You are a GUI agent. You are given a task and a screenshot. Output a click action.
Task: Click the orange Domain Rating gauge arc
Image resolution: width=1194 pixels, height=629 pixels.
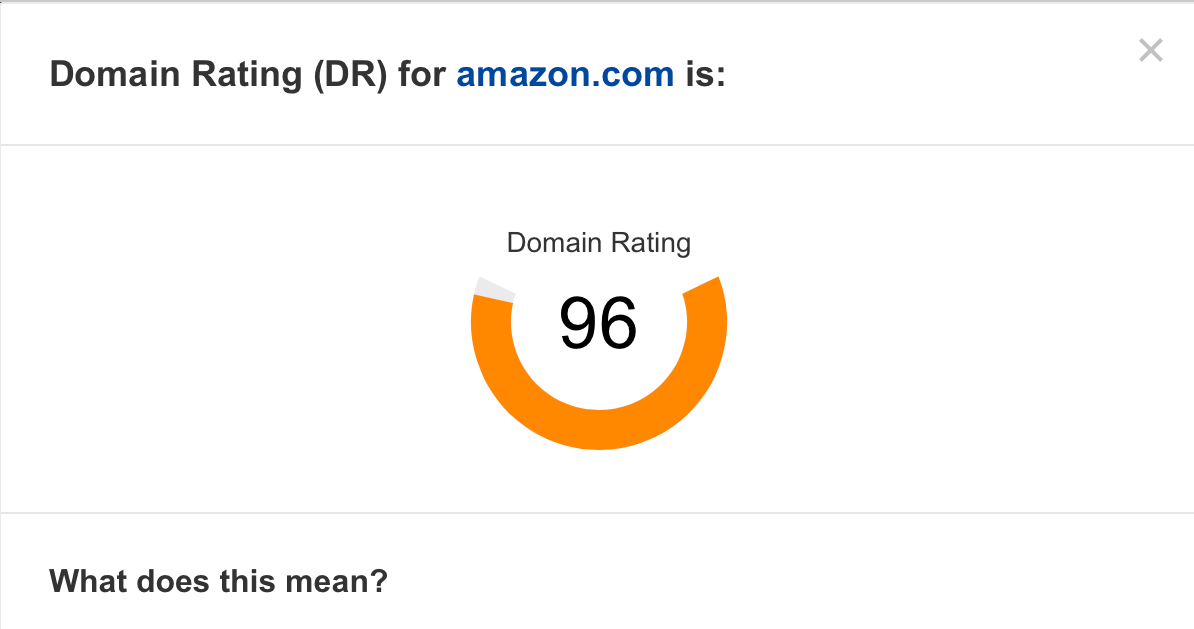598,430
